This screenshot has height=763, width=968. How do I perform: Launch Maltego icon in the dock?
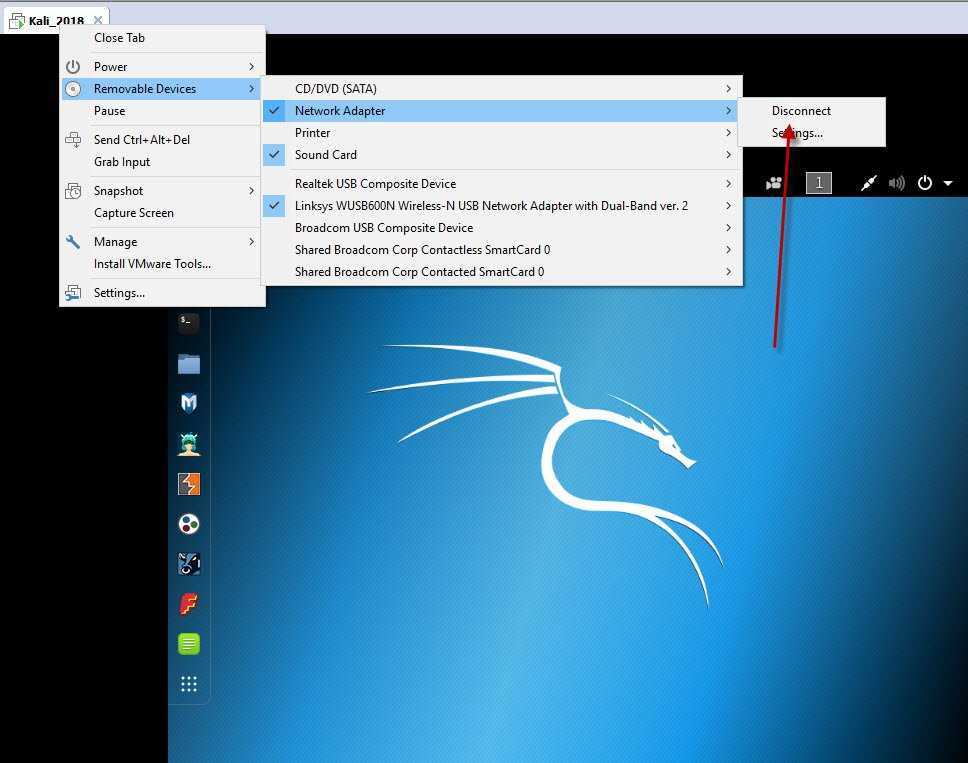click(188, 564)
